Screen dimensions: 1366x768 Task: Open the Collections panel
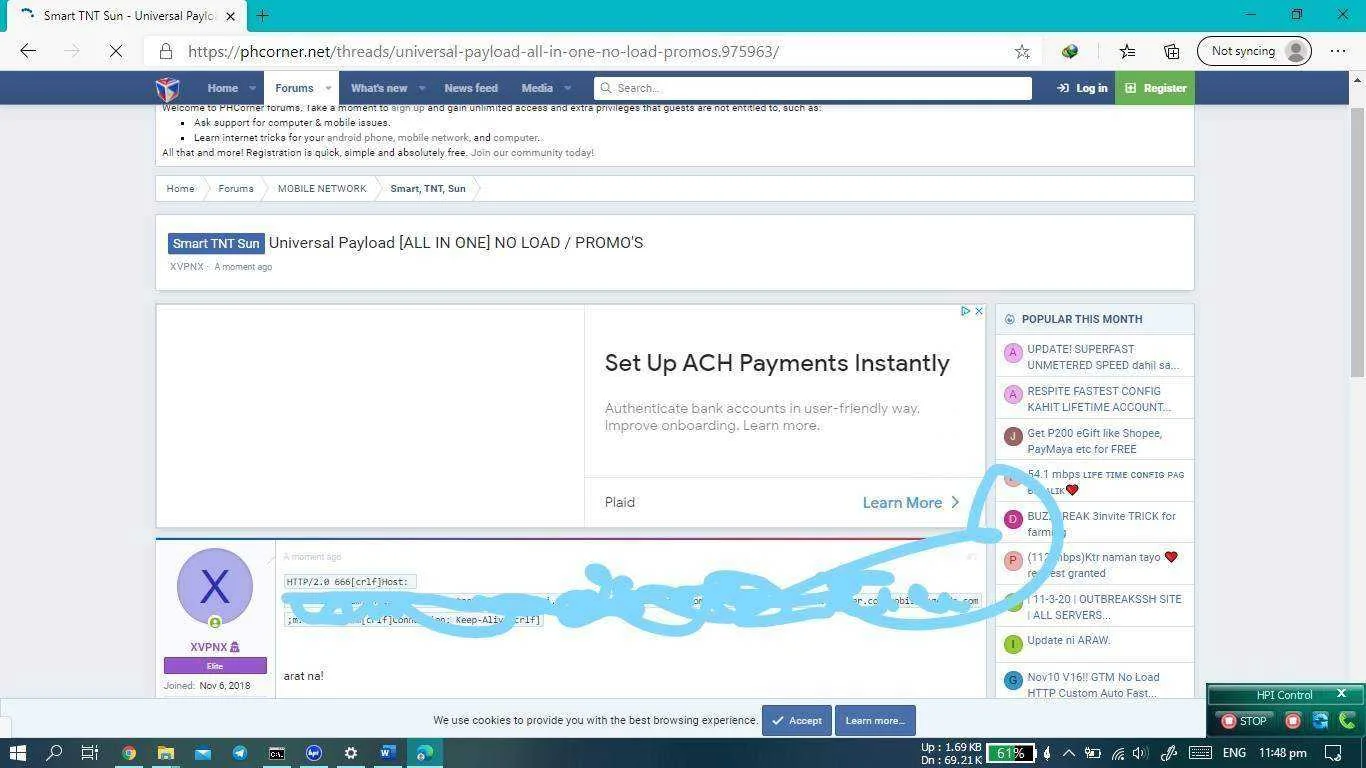tap(1171, 51)
